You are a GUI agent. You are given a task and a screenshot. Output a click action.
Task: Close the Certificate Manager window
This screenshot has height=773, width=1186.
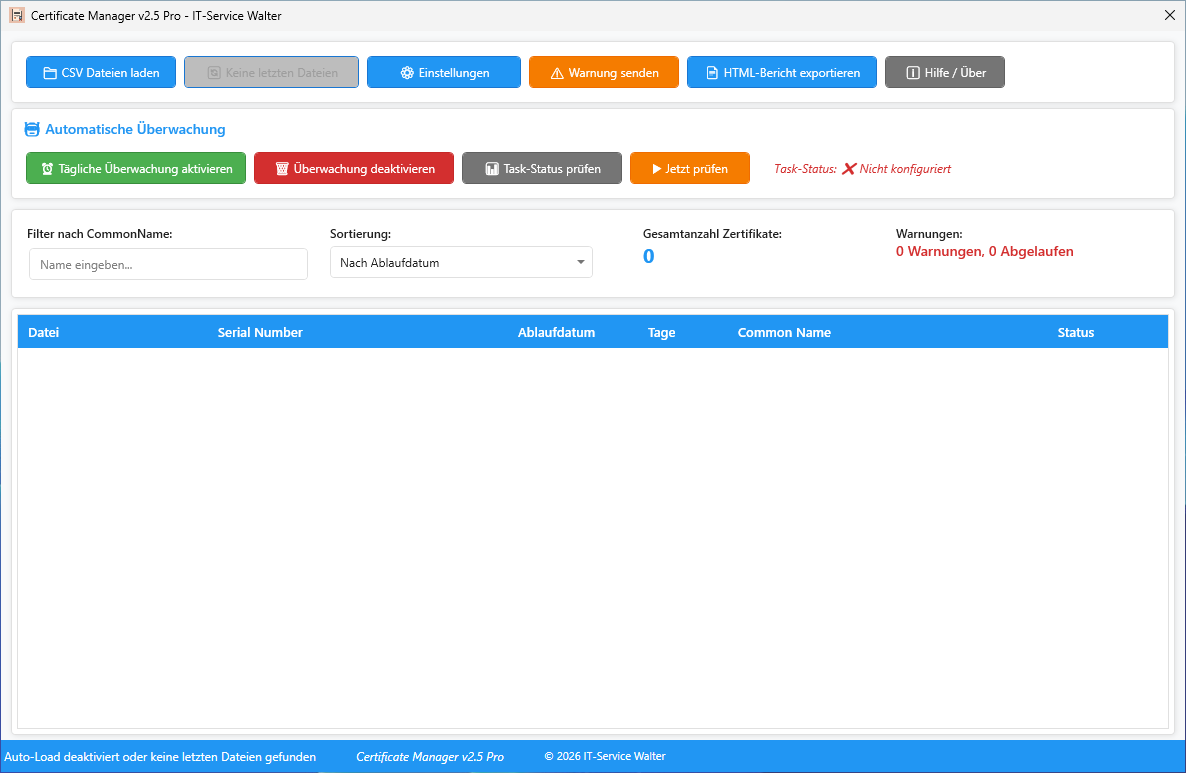click(1169, 15)
